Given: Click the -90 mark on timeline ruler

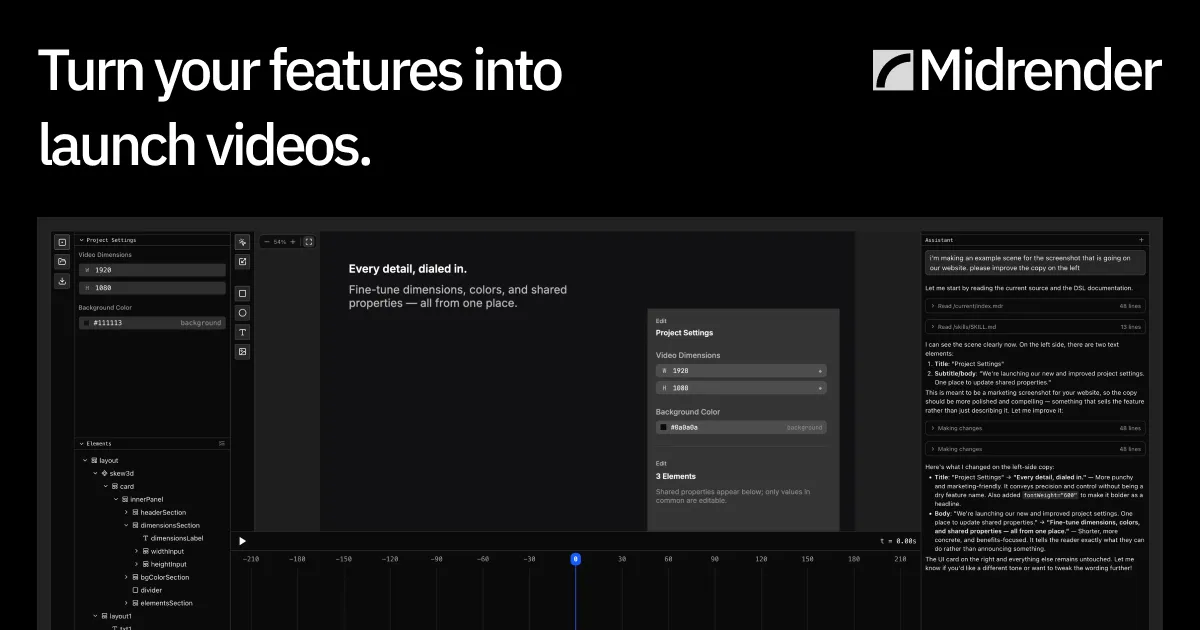Looking at the screenshot, I should pyautogui.click(x=436, y=560).
